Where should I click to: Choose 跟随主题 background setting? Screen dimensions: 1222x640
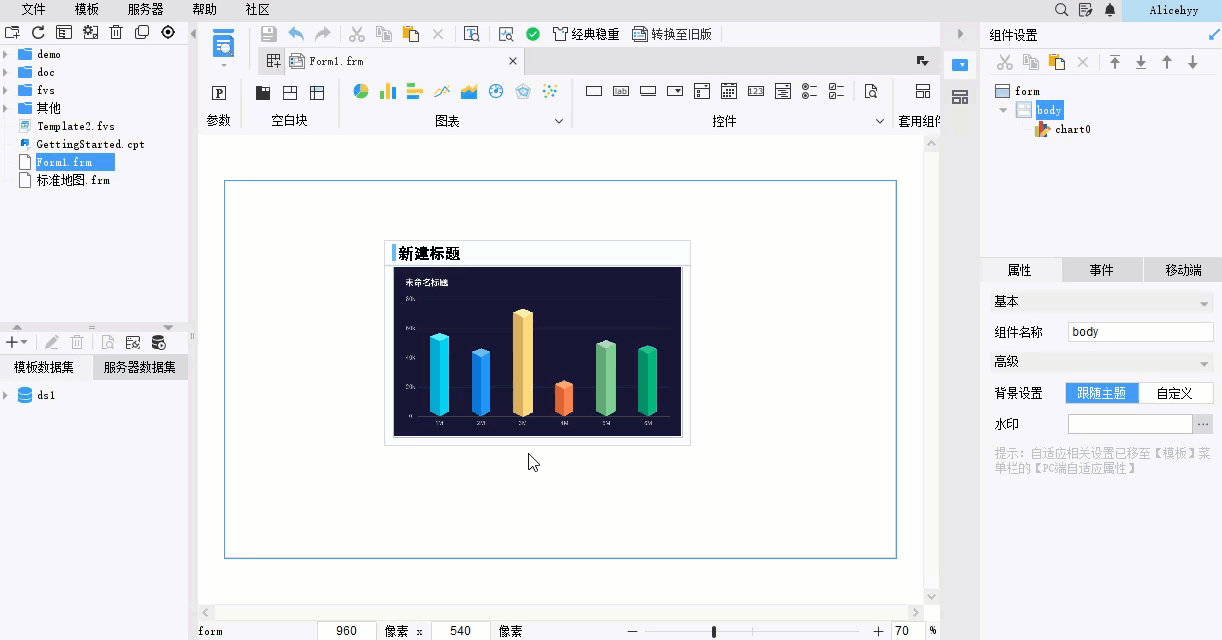tap(1102, 394)
